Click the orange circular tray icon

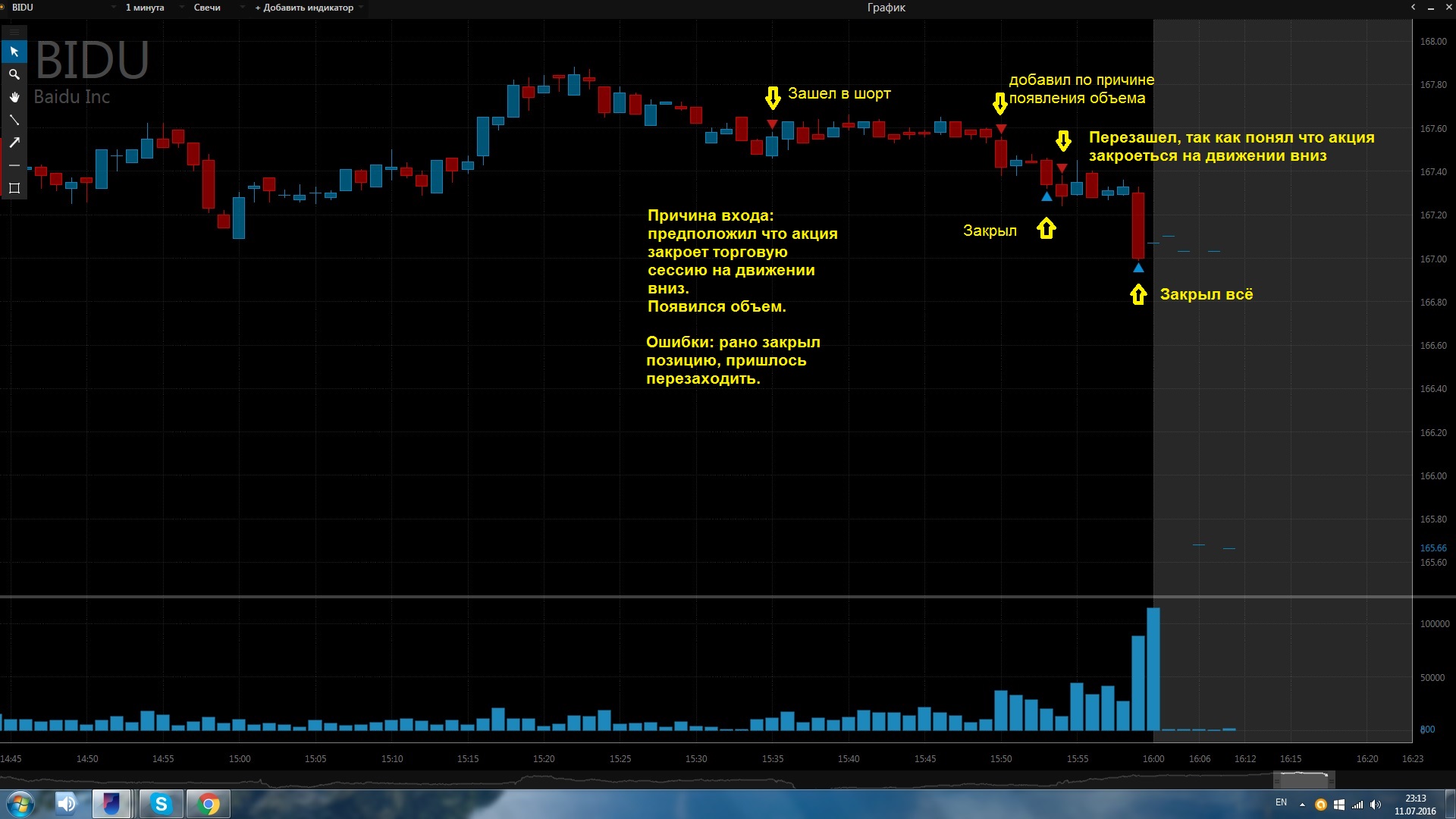(x=1321, y=805)
